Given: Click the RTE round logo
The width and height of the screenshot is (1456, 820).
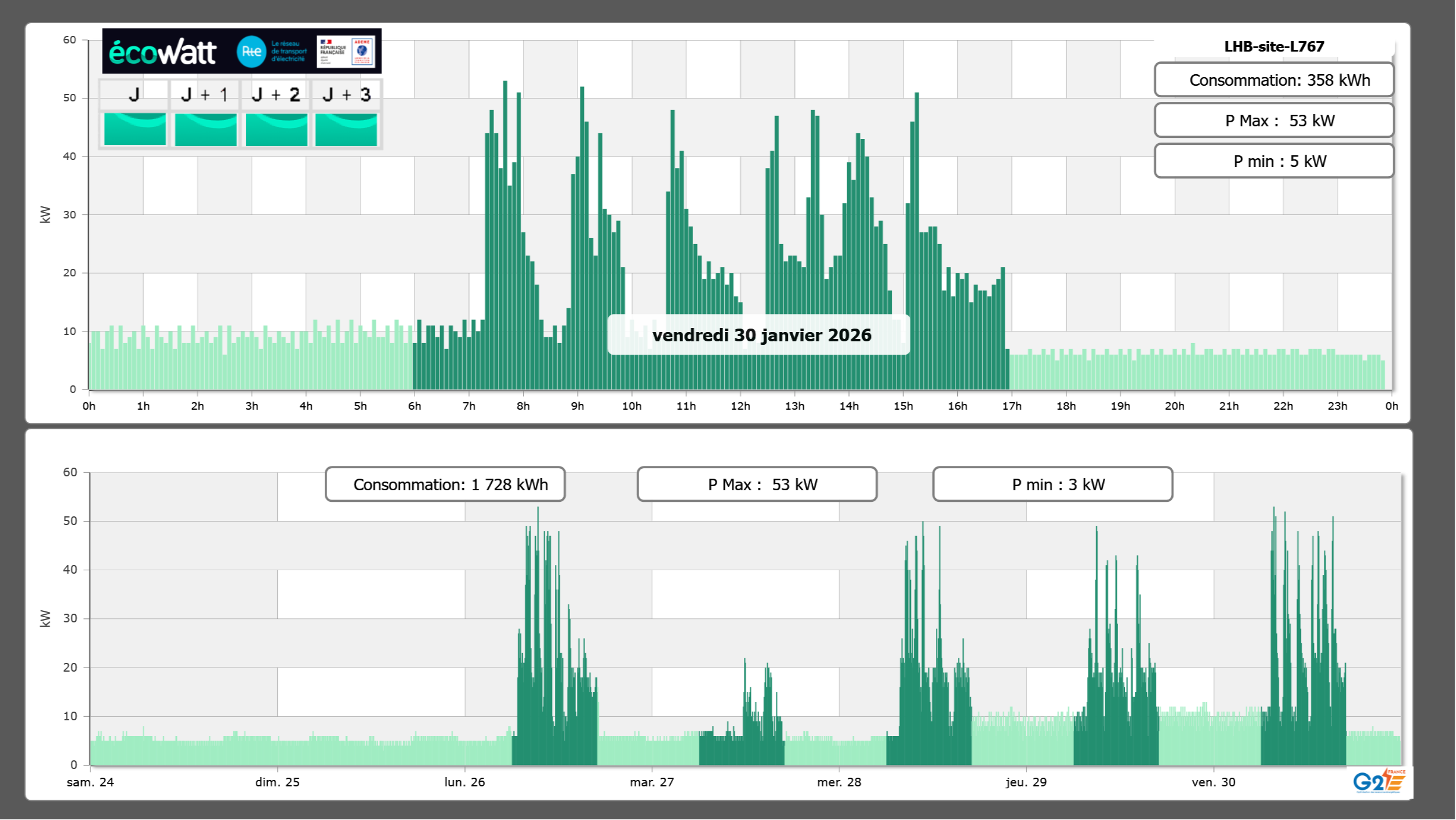Looking at the screenshot, I should pyautogui.click(x=251, y=52).
